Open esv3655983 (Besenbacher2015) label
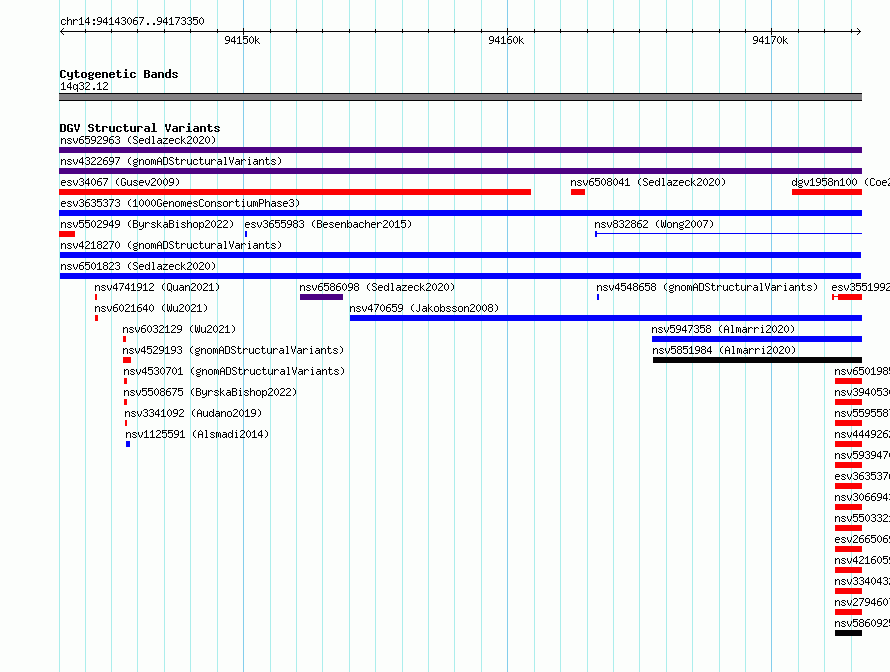 [x=328, y=224]
